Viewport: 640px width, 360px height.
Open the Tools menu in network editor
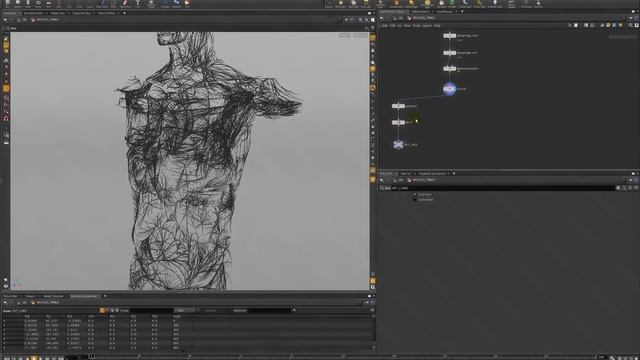(x=416, y=25)
